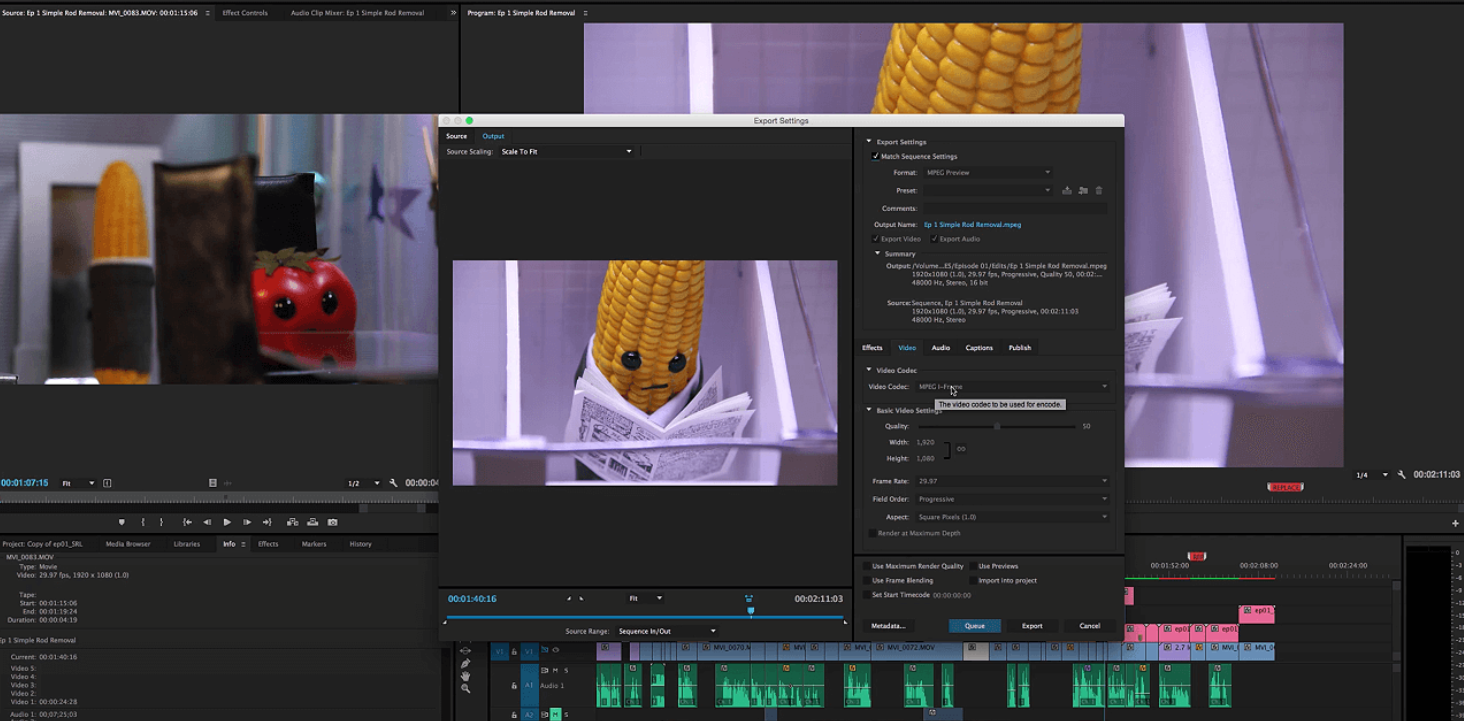Play the clip in Source monitor
The height and width of the screenshot is (721, 1464).
(x=227, y=522)
